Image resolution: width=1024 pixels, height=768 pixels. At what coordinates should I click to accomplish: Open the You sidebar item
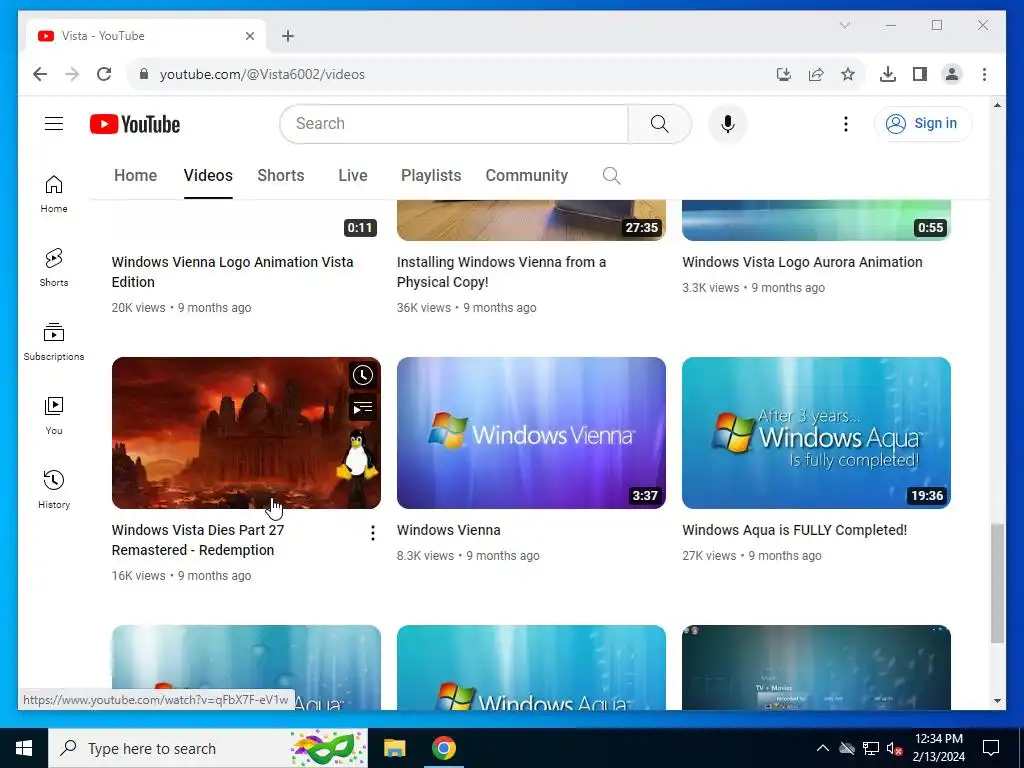click(54, 416)
